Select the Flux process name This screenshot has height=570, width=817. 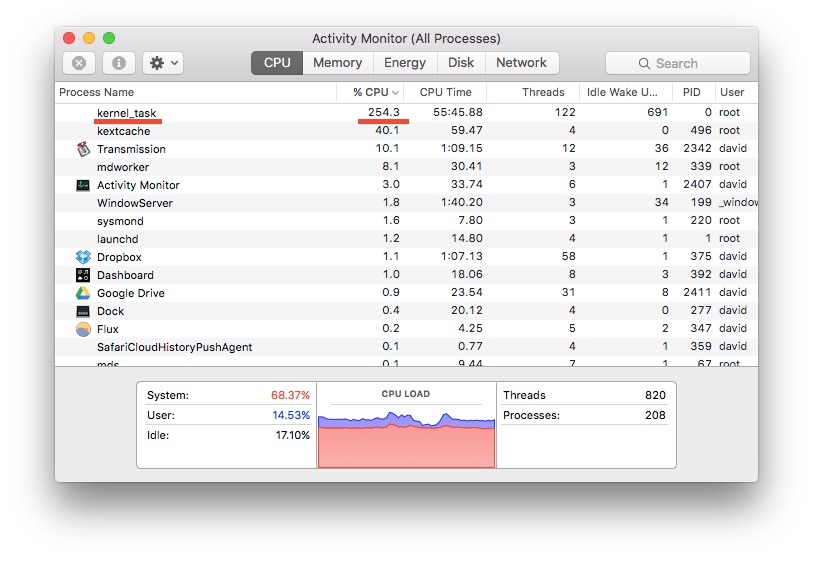click(108, 329)
